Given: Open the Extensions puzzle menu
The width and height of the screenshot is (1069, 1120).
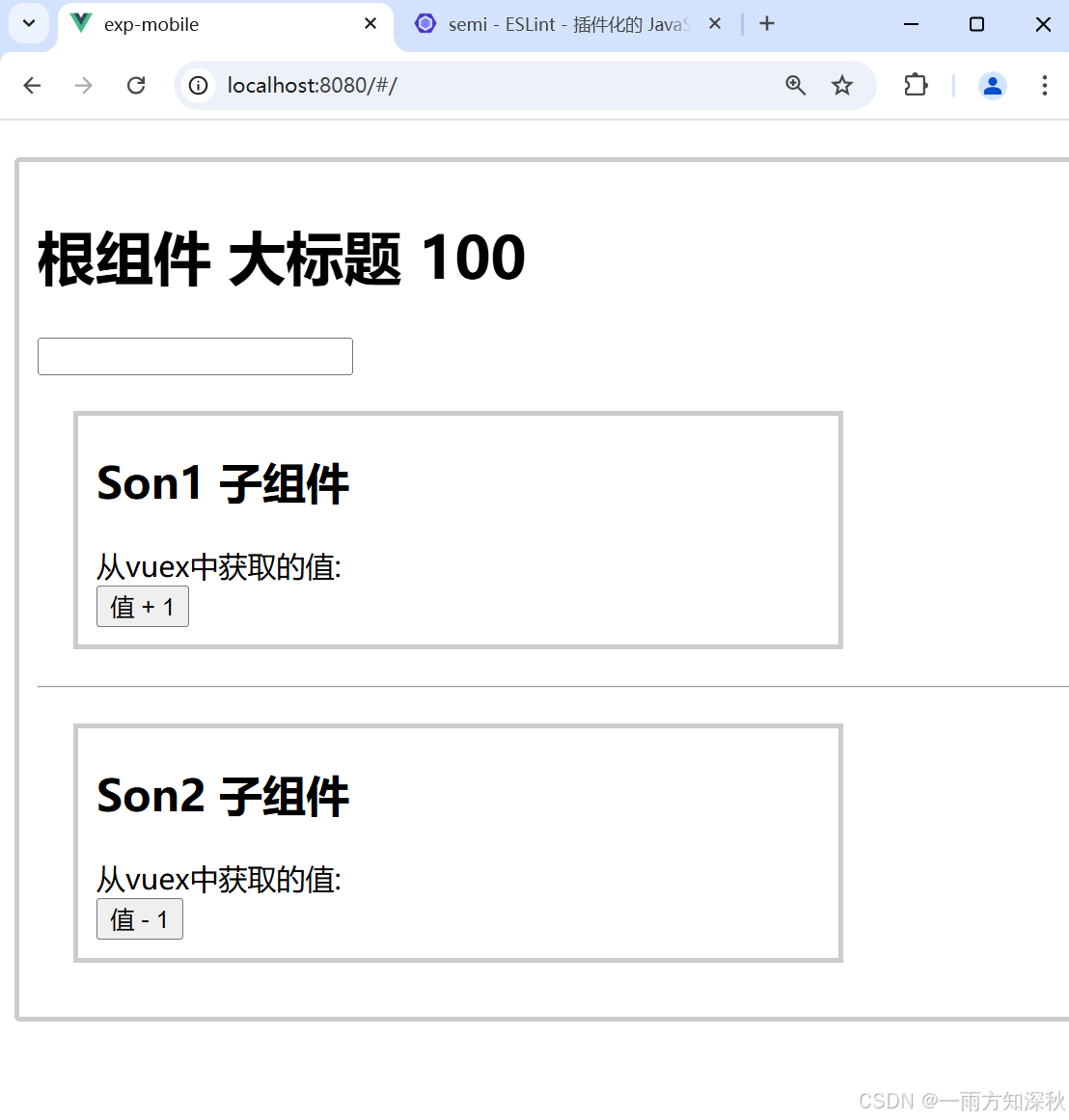Looking at the screenshot, I should [x=916, y=86].
